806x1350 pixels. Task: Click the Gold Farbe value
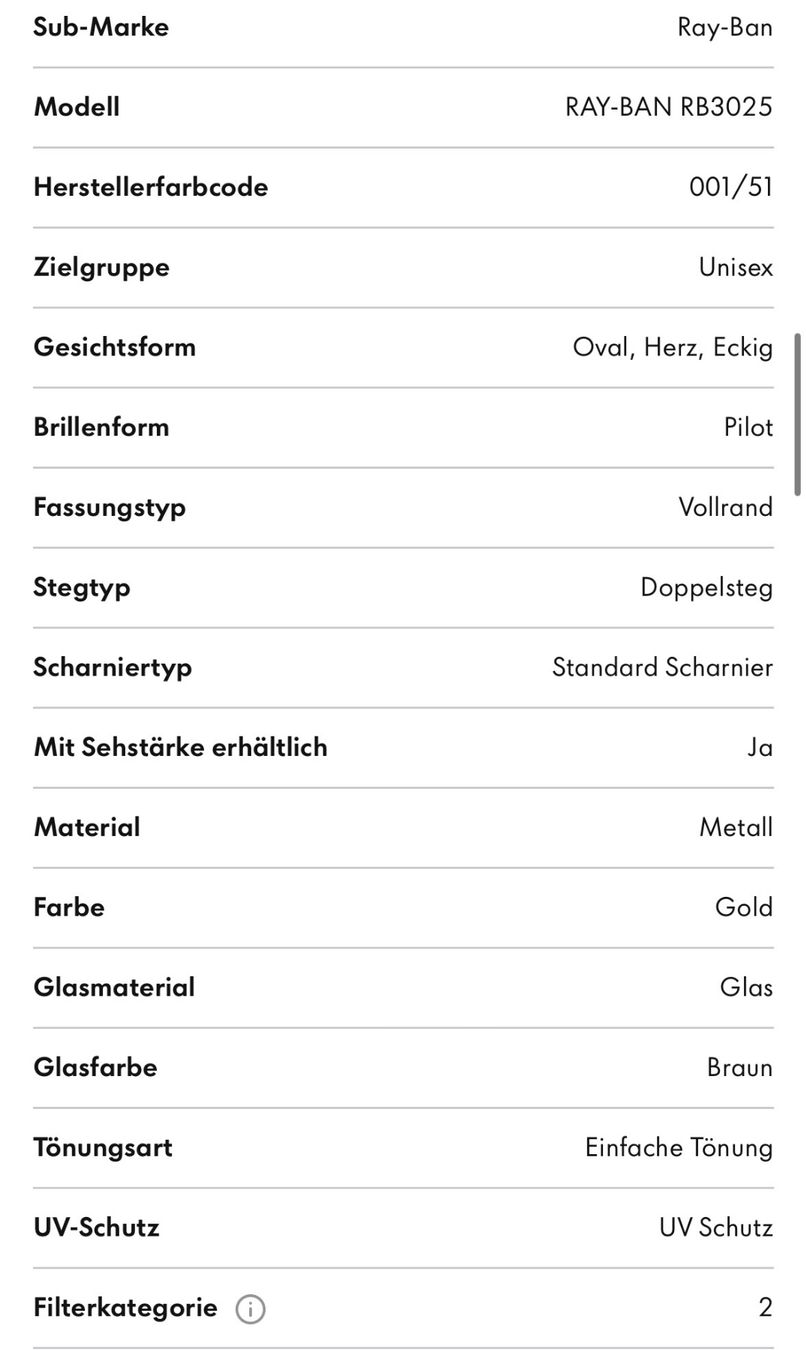point(744,907)
